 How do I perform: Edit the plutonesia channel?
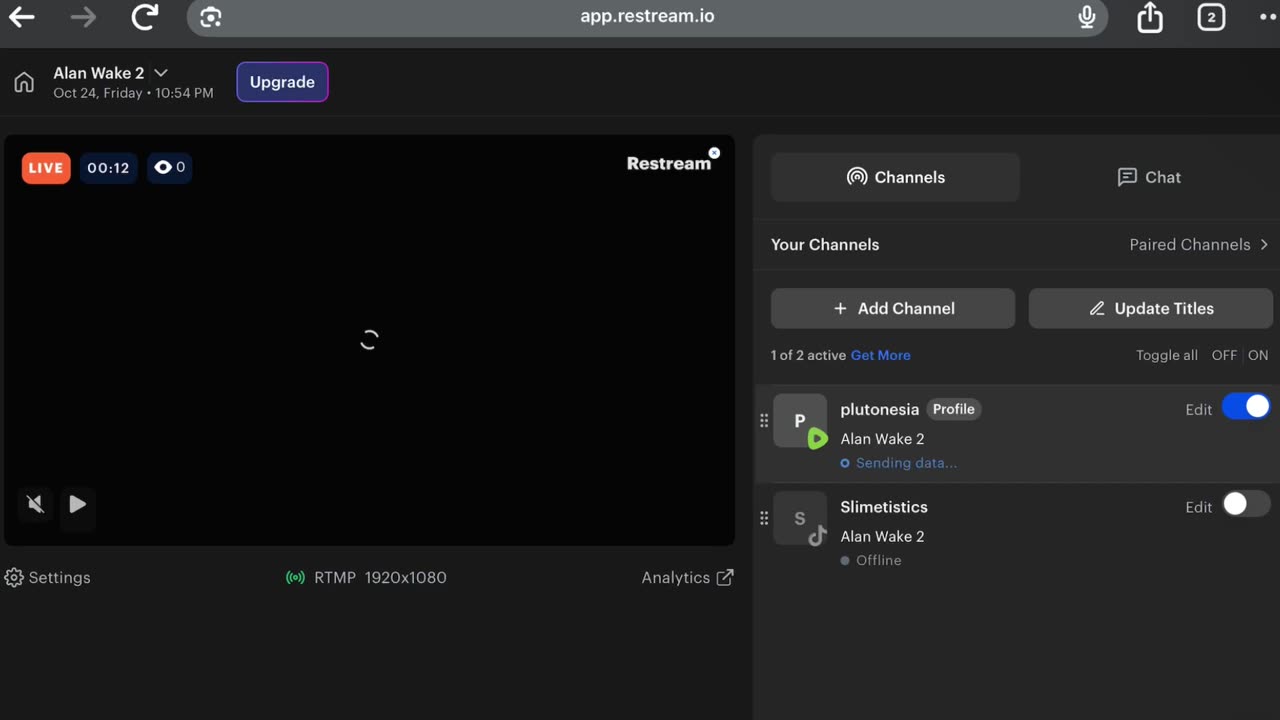[1198, 409]
